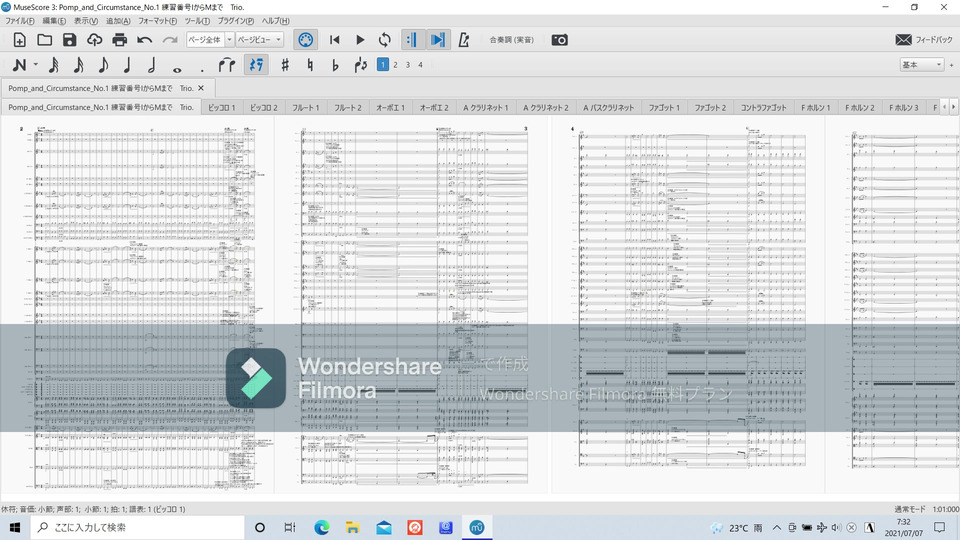Rewind playback to the start
The image size is (960, 540).
click(334, 40)
